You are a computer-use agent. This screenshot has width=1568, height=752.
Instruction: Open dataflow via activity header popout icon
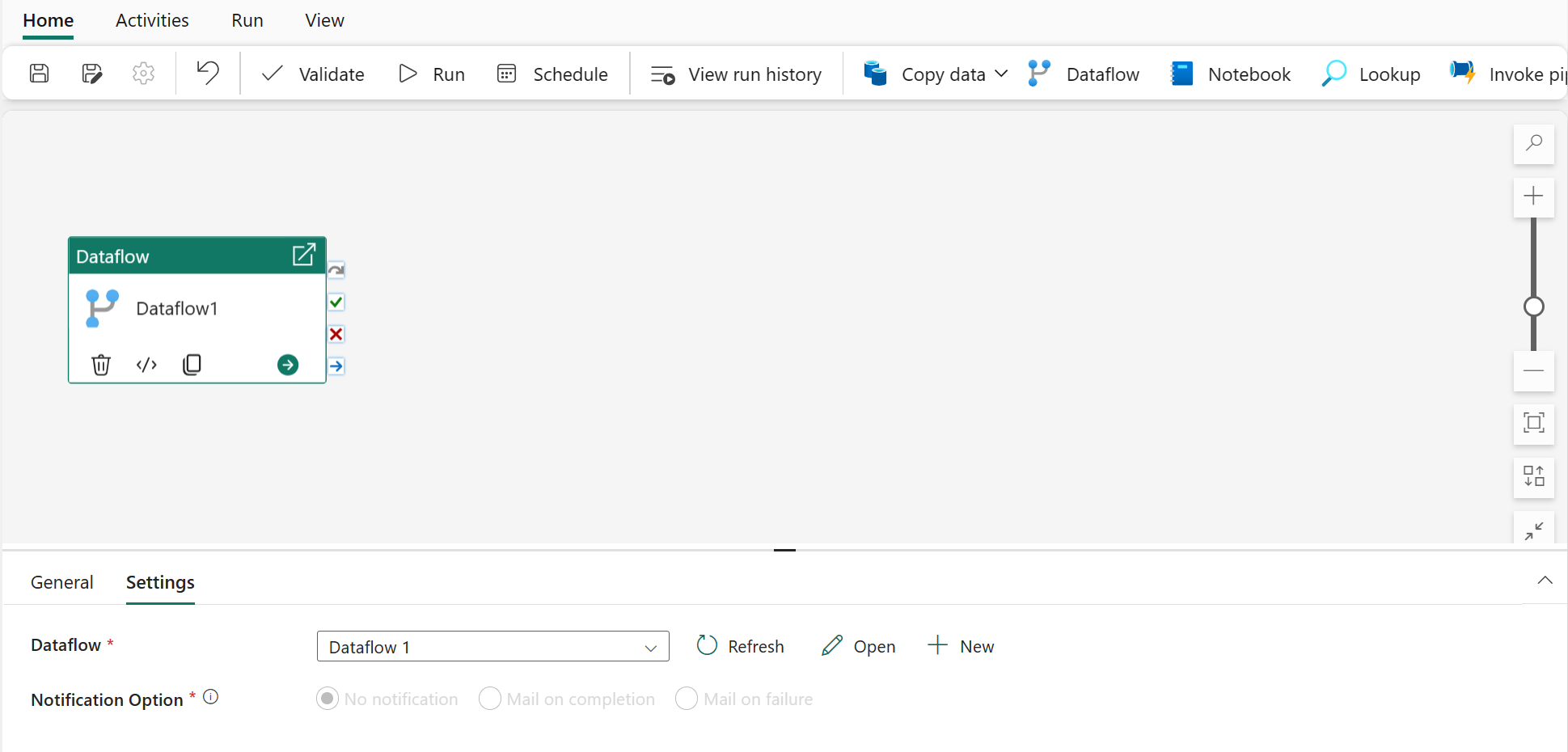(303, 255)
